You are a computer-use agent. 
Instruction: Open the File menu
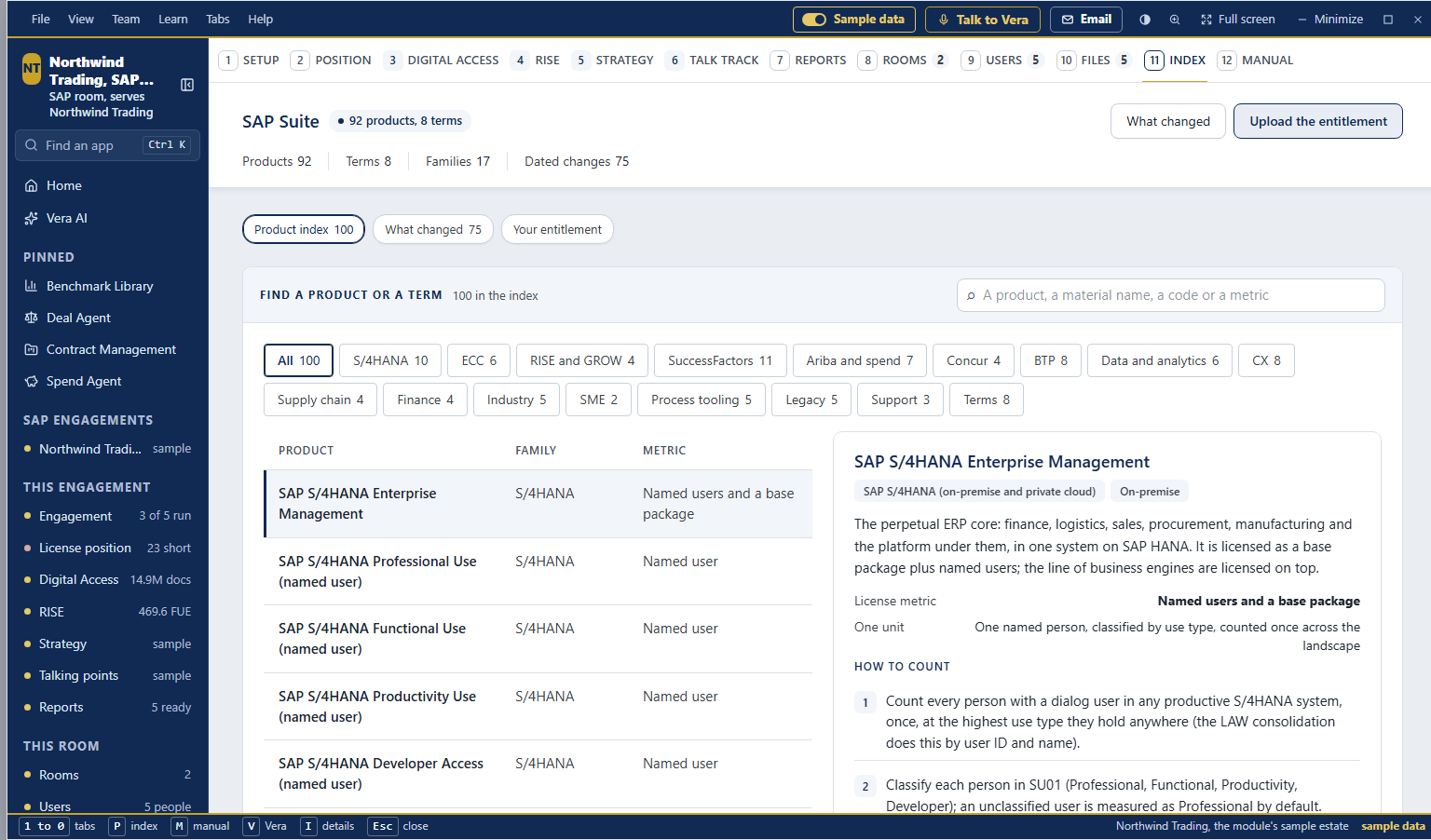pos(41,19)
